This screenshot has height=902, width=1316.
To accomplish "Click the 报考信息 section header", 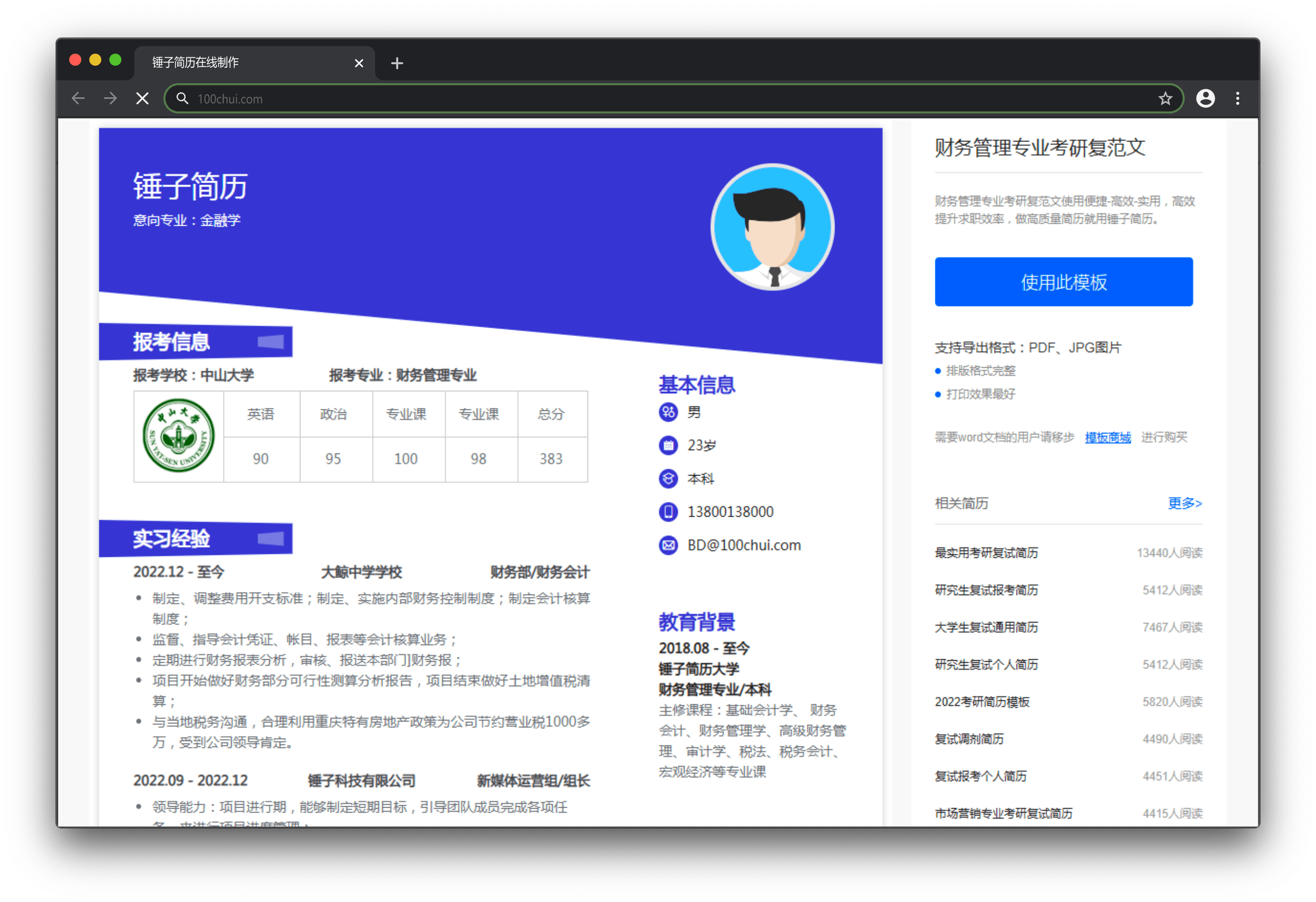I will [196, 342].
